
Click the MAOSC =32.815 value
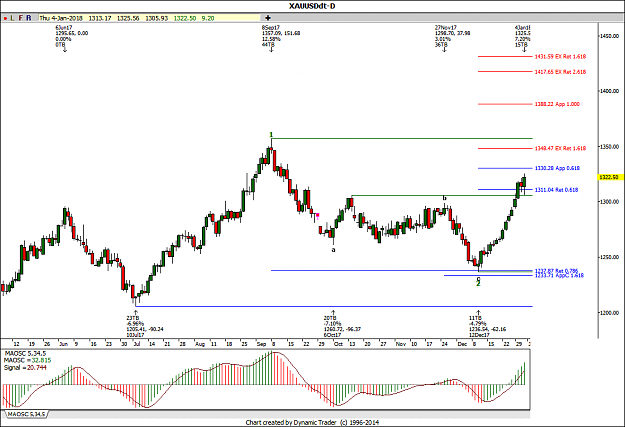pyautogui.click(x=28, y=360)
